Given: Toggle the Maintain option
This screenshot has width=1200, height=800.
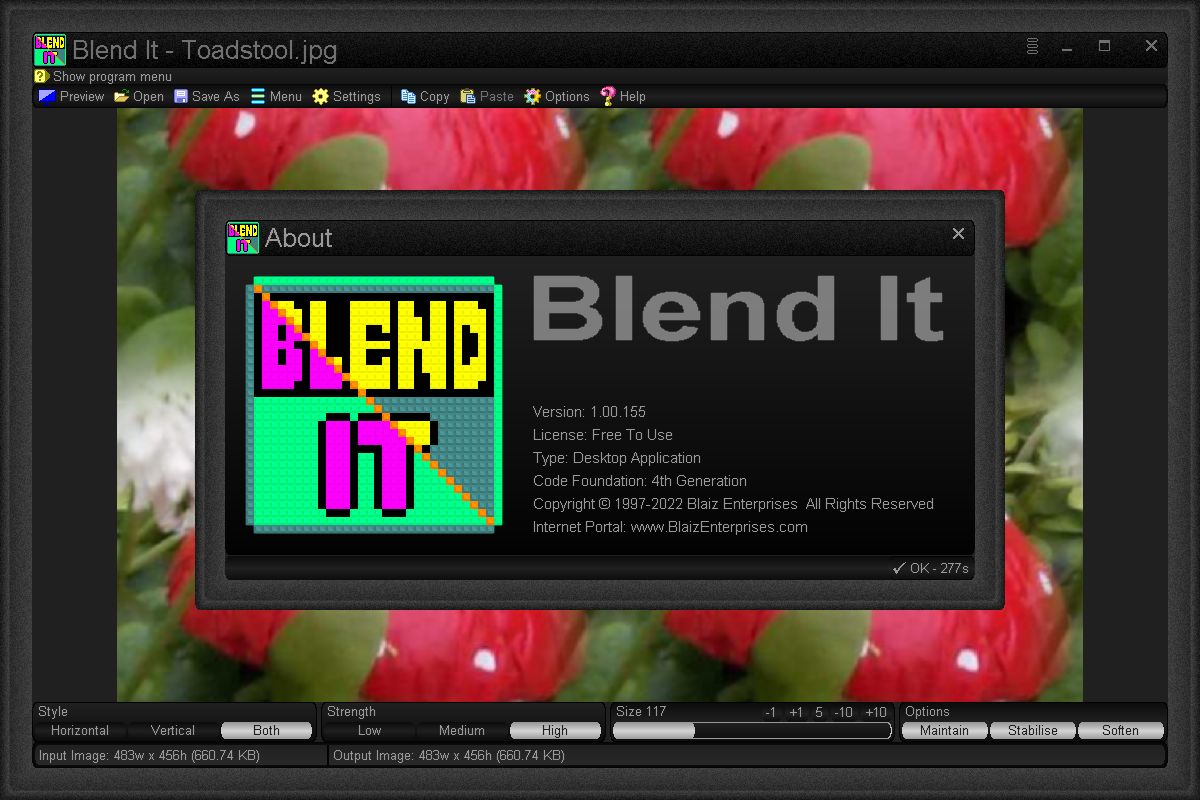Looking at the screenshot, I should tap(944, 730).
